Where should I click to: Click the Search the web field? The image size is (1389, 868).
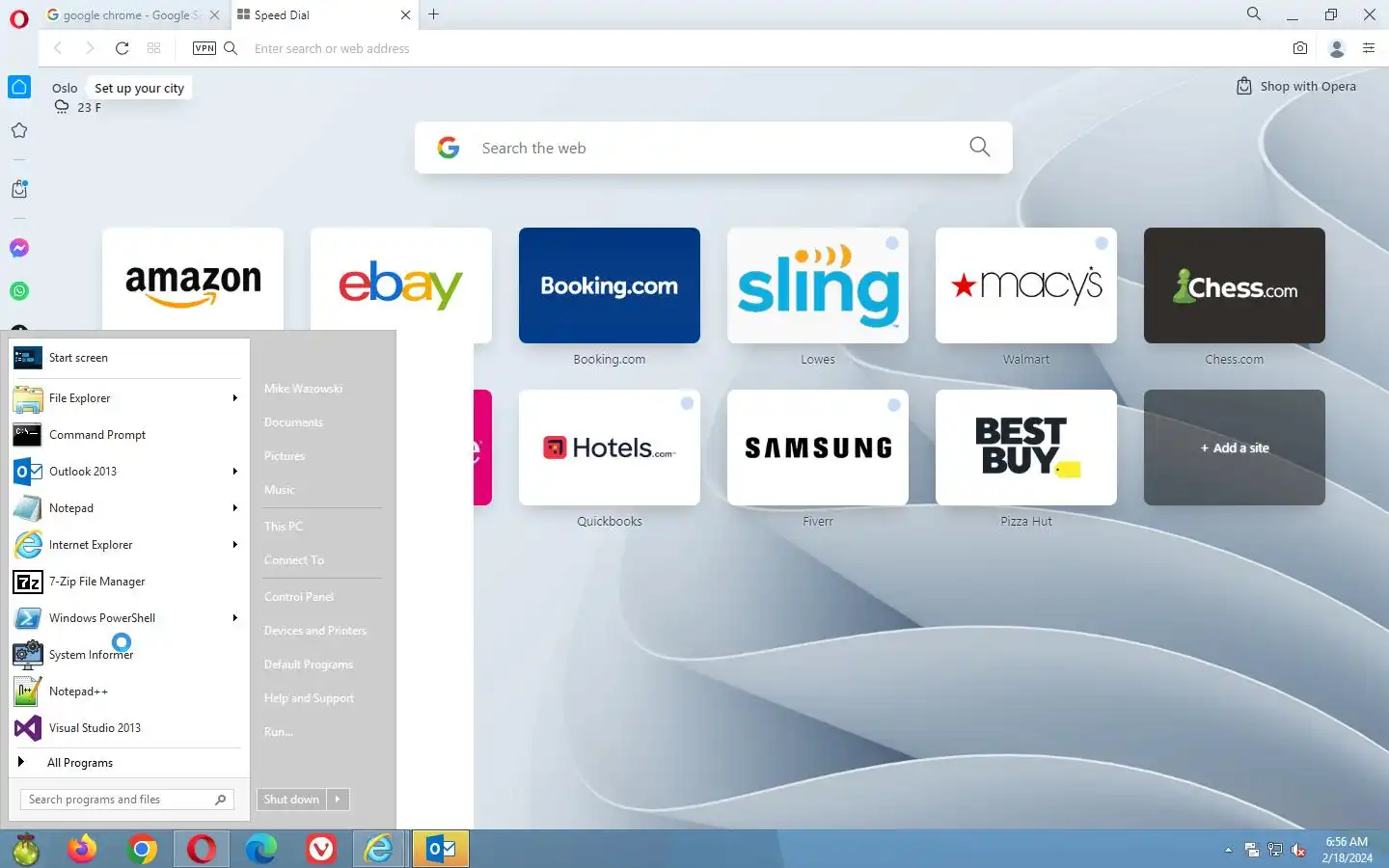714,148
